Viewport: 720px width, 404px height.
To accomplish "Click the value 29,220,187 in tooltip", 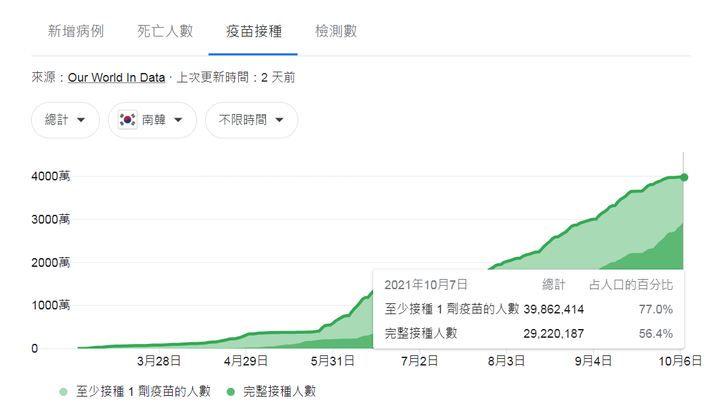I will click(554, 334).
